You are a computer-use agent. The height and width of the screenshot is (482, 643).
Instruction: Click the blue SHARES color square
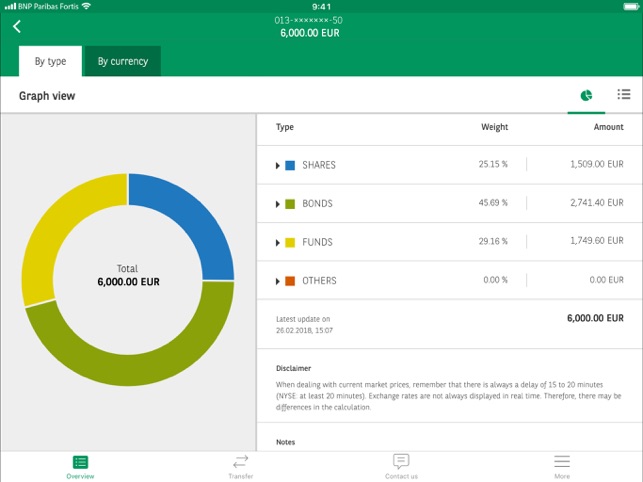(x=290, y=165)
